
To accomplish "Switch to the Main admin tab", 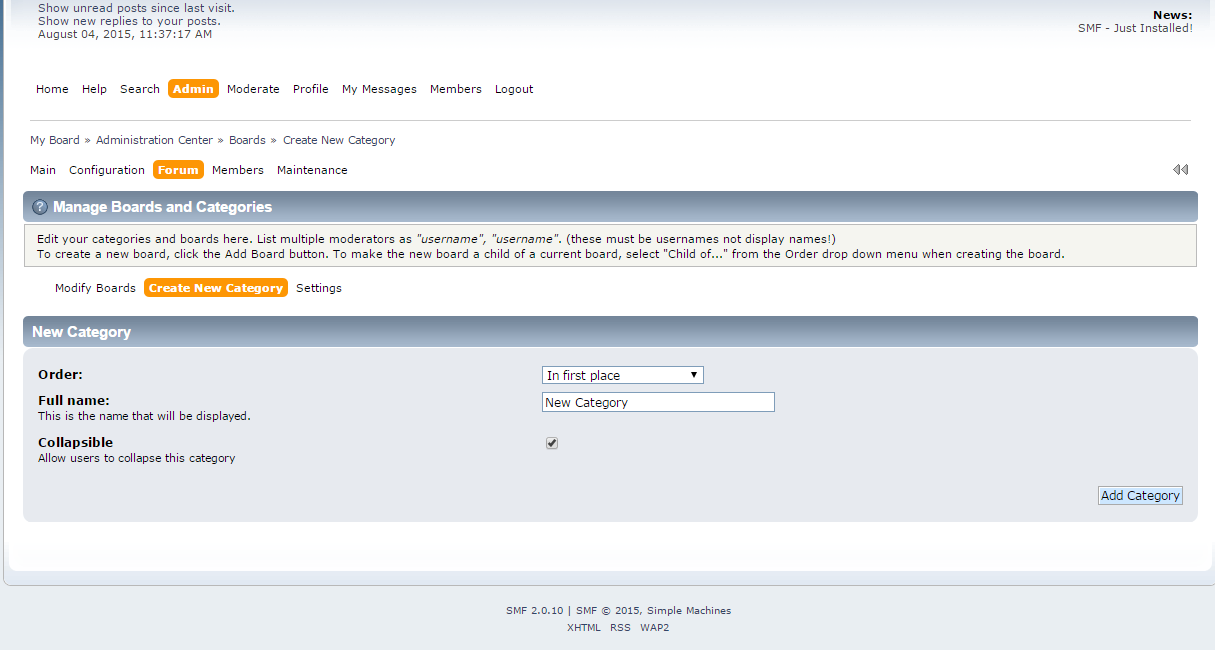I will pyautogui.click(x=42, y=169).
